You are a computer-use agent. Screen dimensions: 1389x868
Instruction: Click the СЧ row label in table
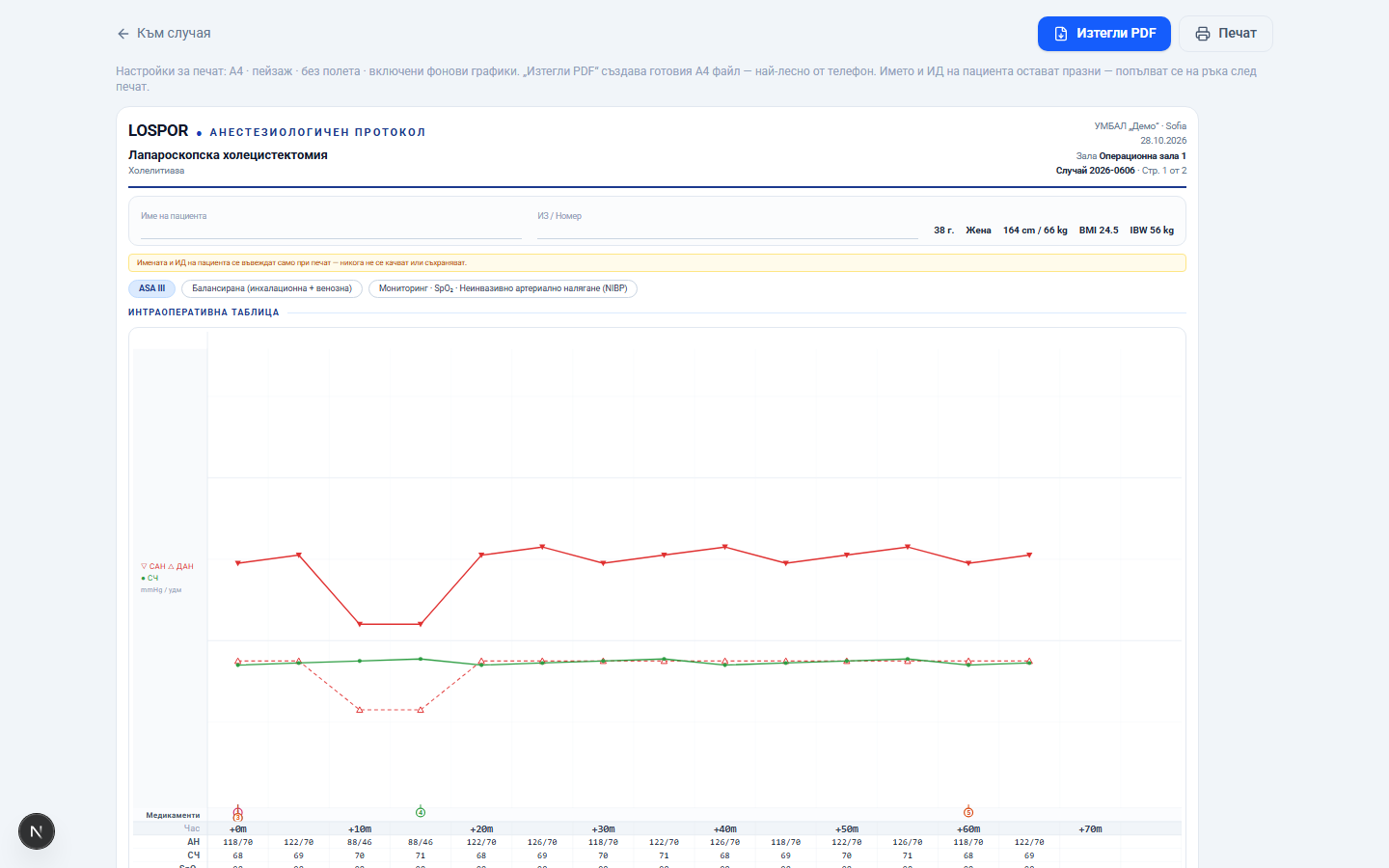194,855
